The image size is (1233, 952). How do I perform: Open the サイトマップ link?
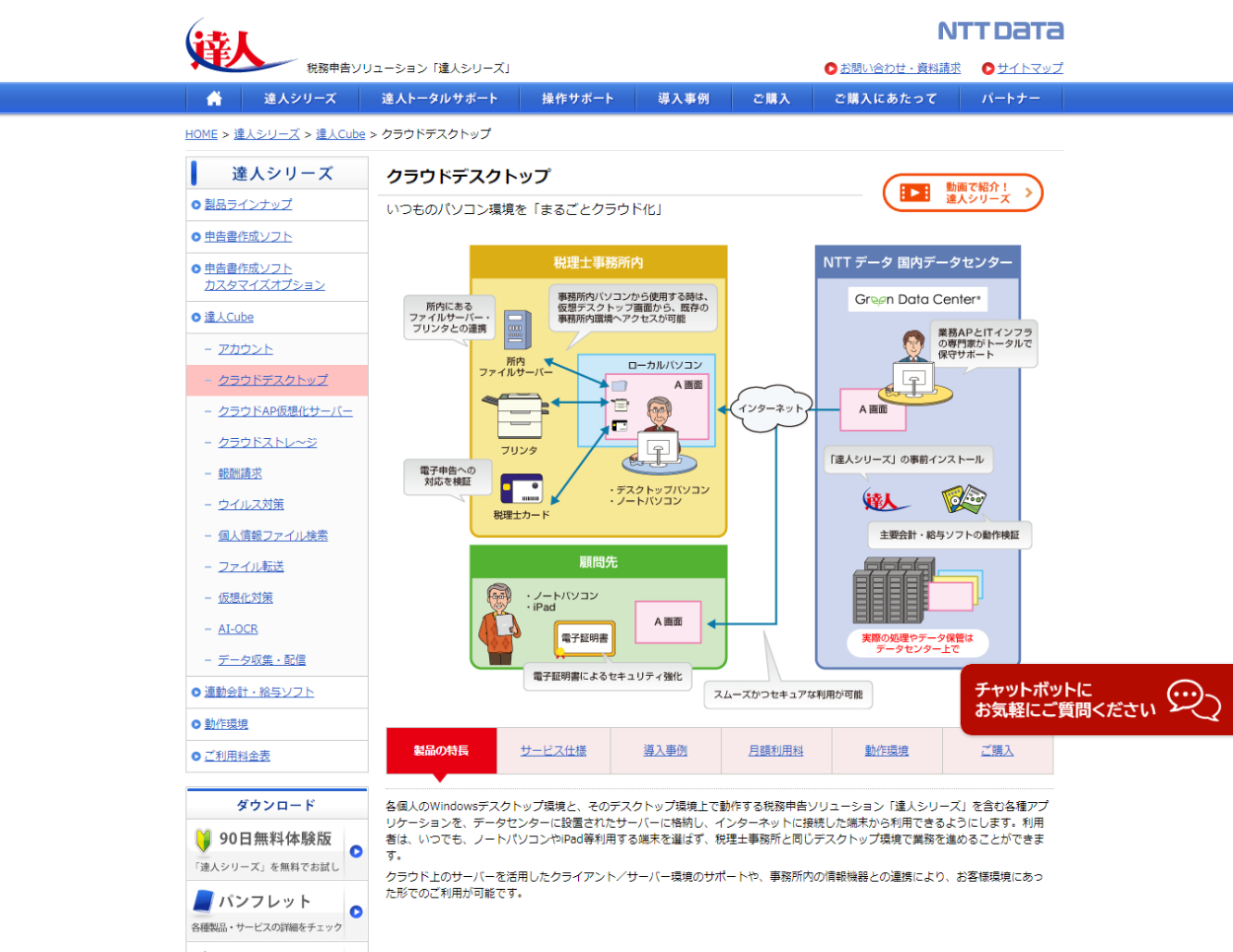[x=1029, y=68]
